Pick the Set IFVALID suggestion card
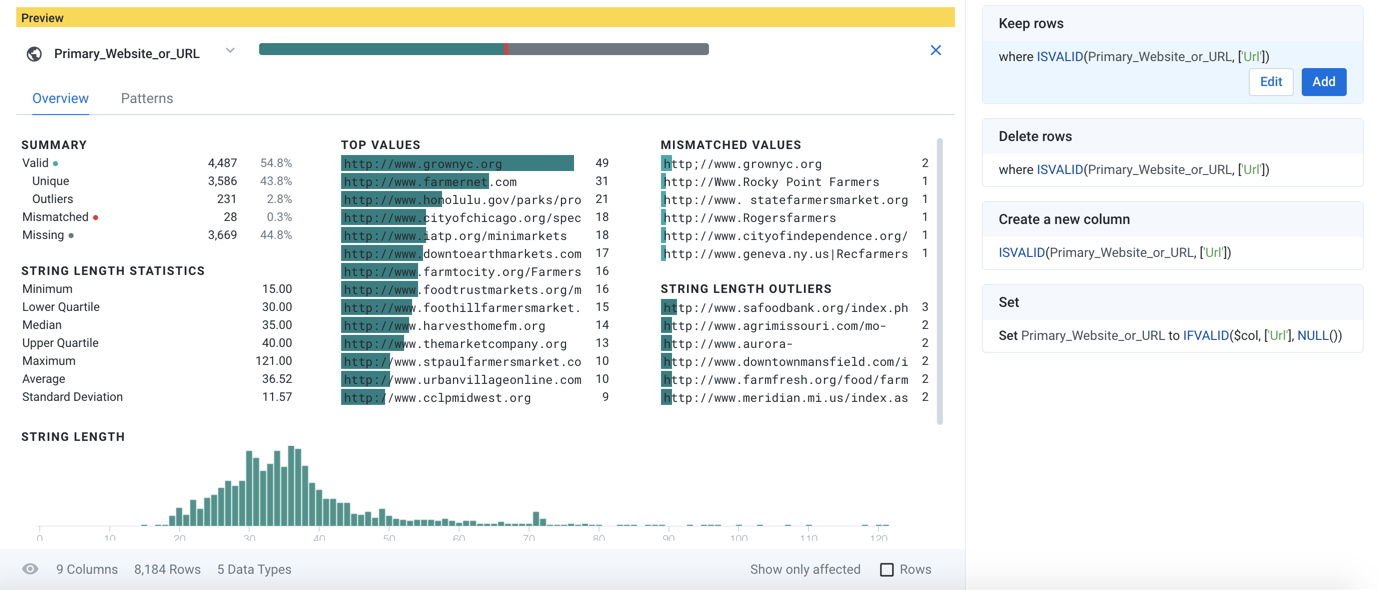The height and width of the screenshot is (590, 1378). click(x=1172, y=319)
